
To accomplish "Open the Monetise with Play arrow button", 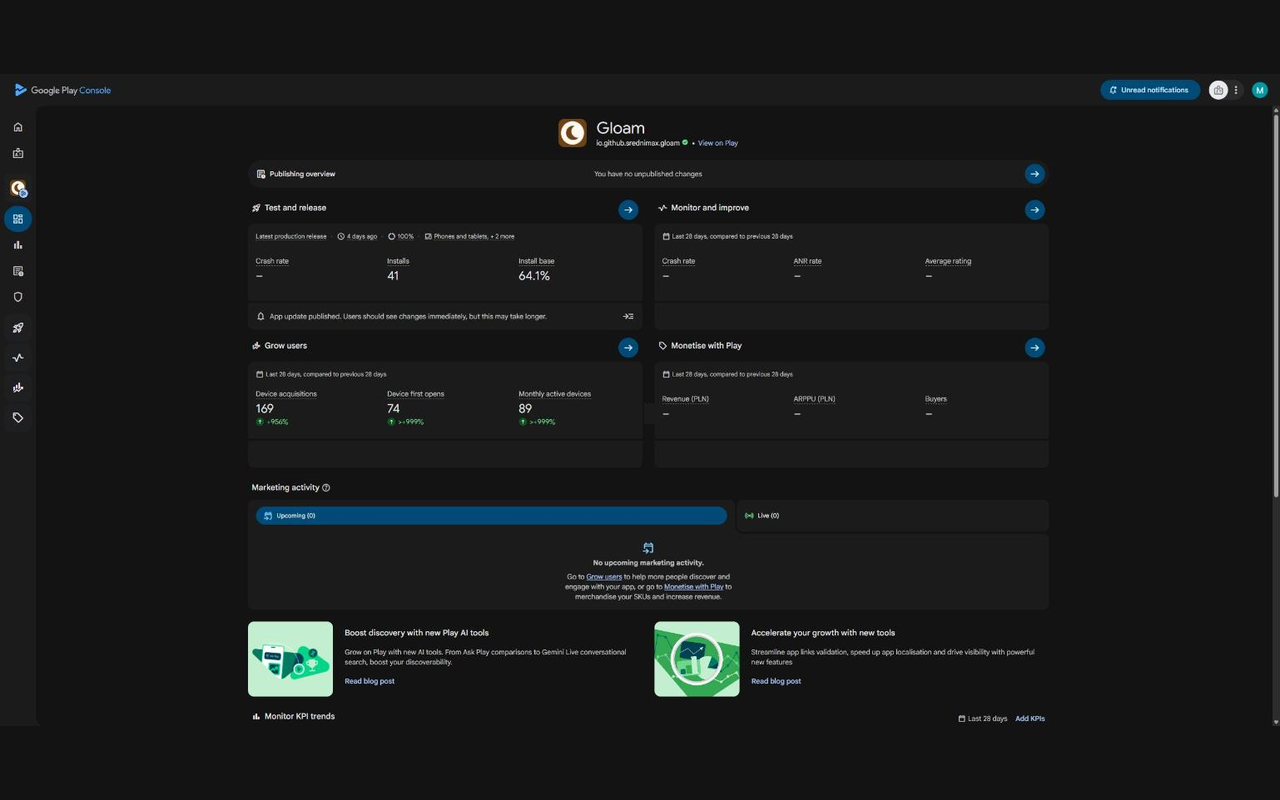I will pos(1035,348).
